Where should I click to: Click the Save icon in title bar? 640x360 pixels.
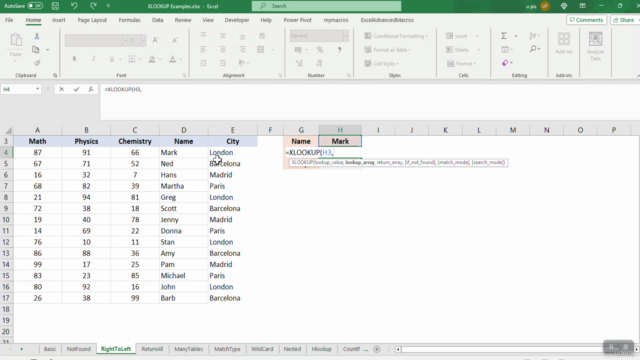(55, 6)
